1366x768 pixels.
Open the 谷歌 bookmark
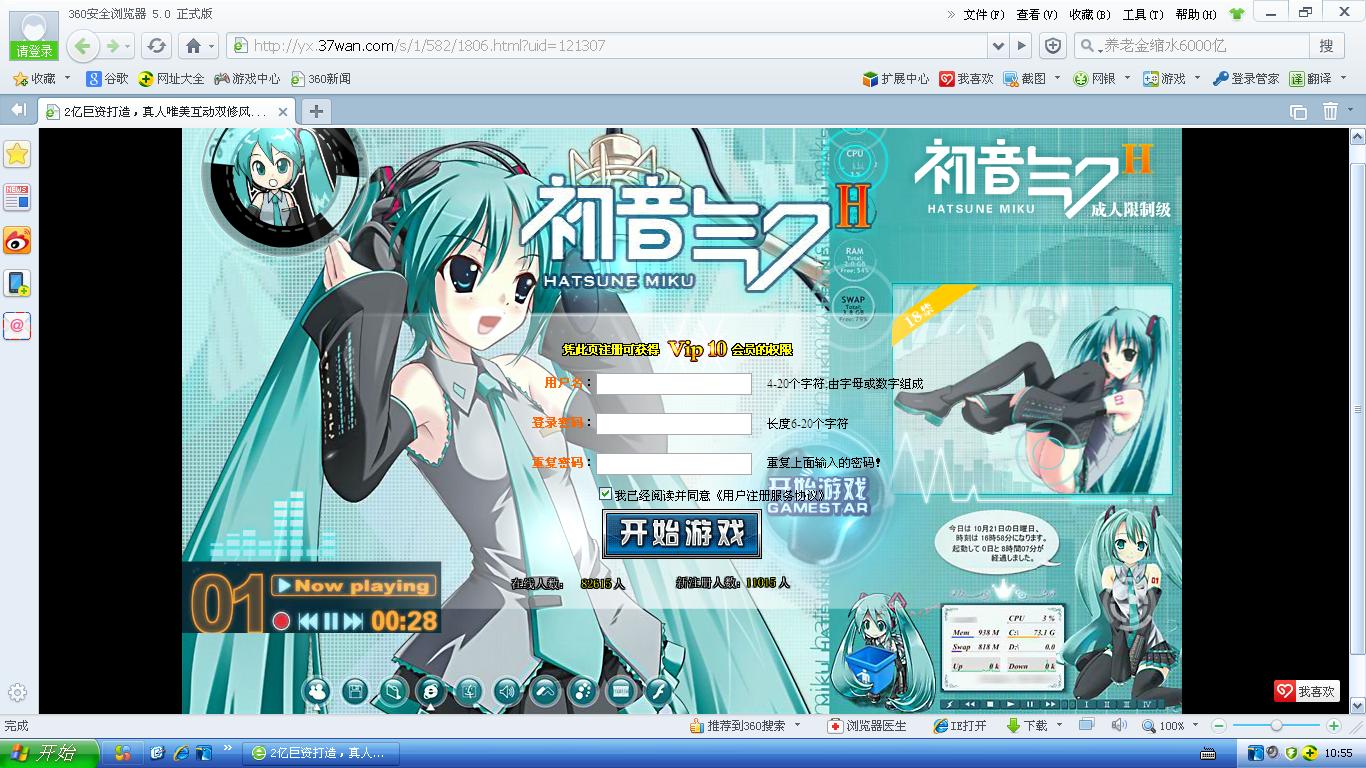tap(107, 78)
